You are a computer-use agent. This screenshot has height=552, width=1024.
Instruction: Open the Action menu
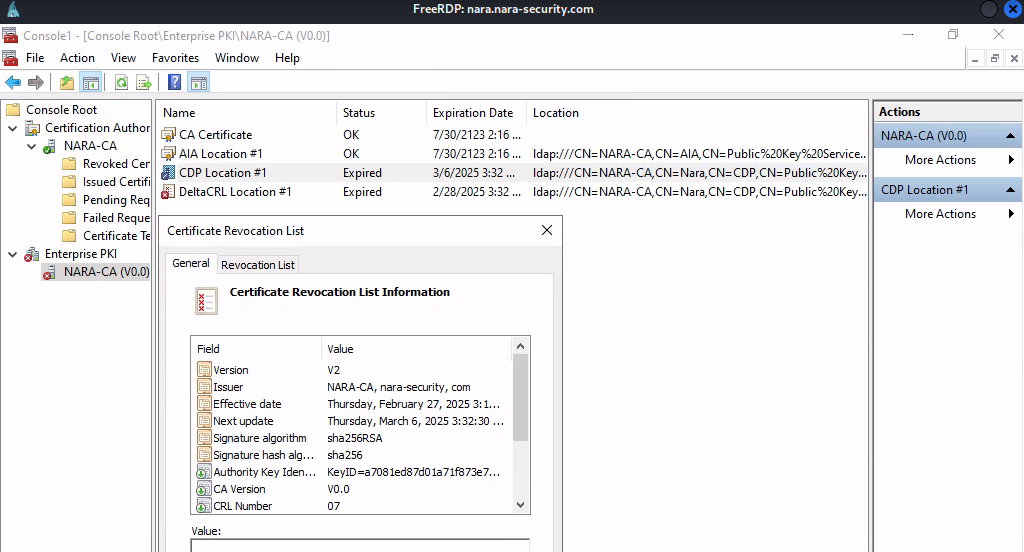point(77,58)
